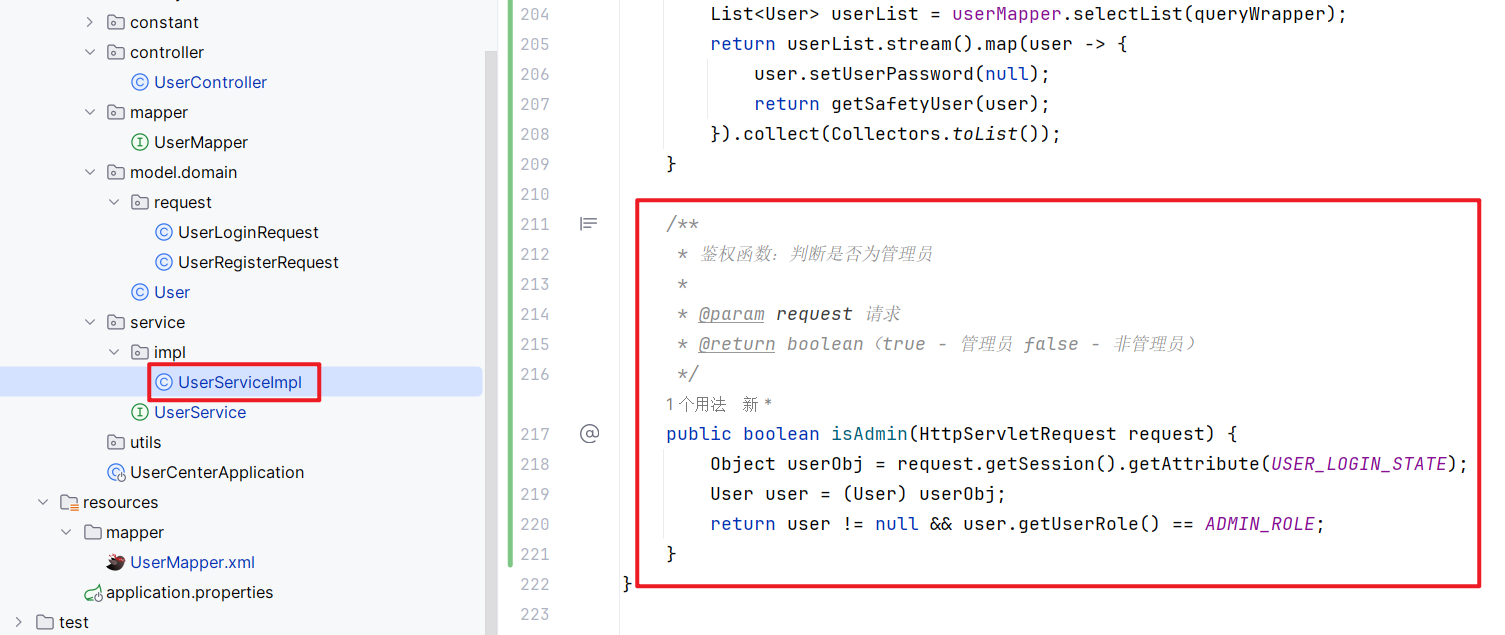
Task: Click the UserService interface icon
Action: click(140, 412)
